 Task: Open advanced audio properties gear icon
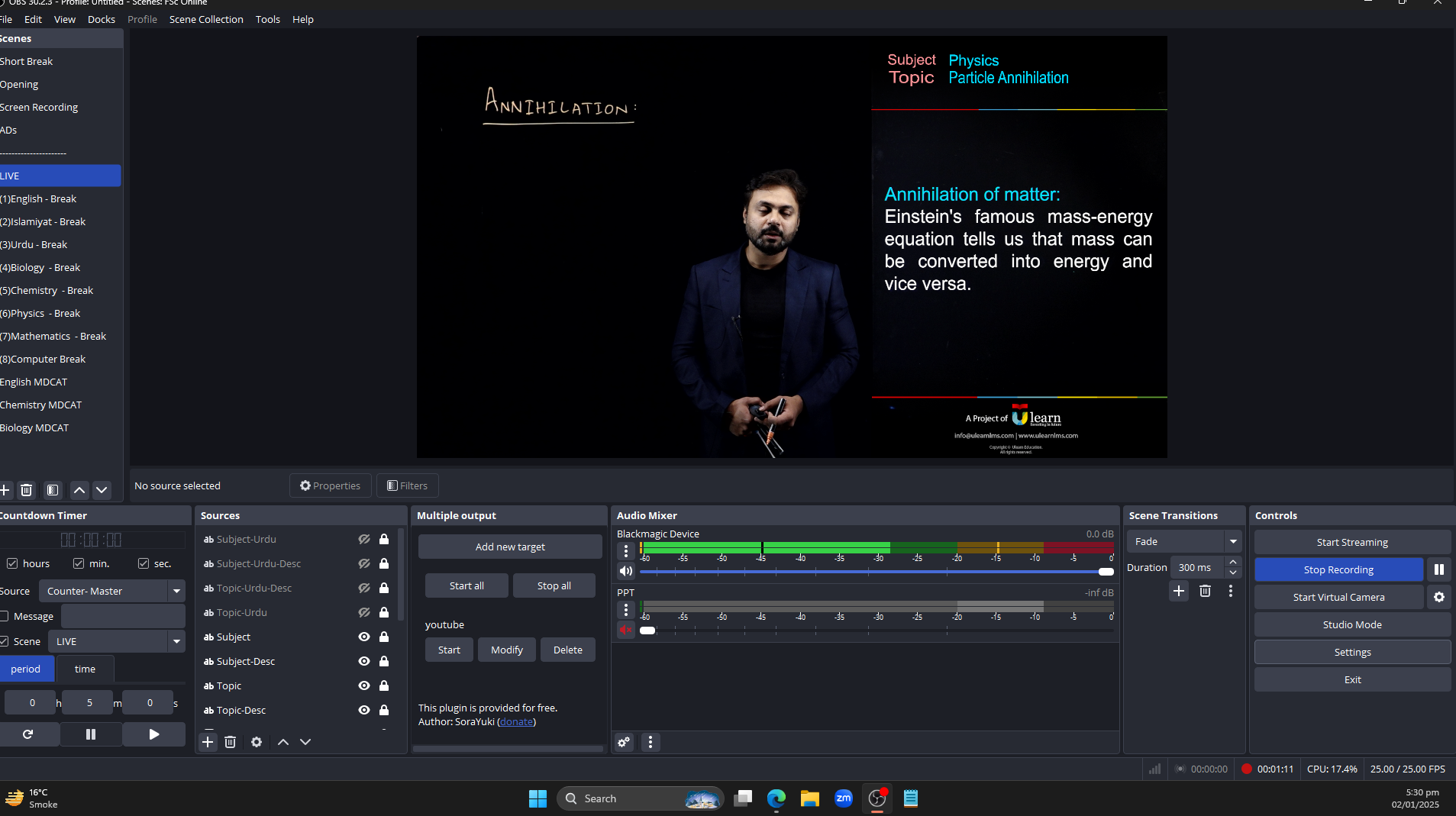point(625,742)
